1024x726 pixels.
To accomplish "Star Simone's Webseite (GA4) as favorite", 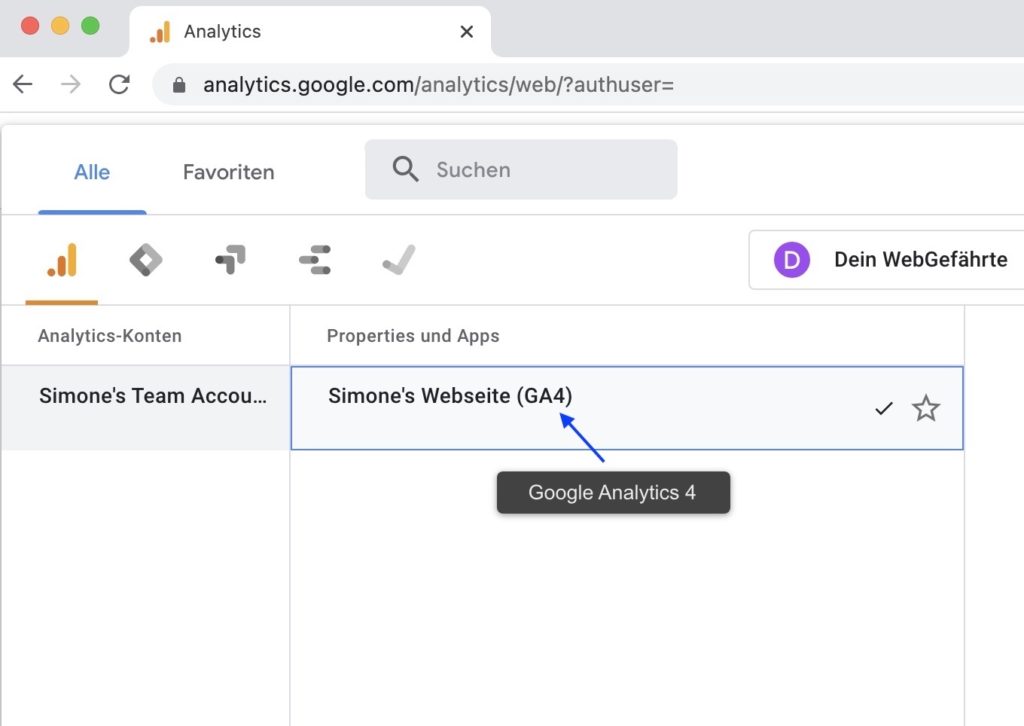I will 925,409.
